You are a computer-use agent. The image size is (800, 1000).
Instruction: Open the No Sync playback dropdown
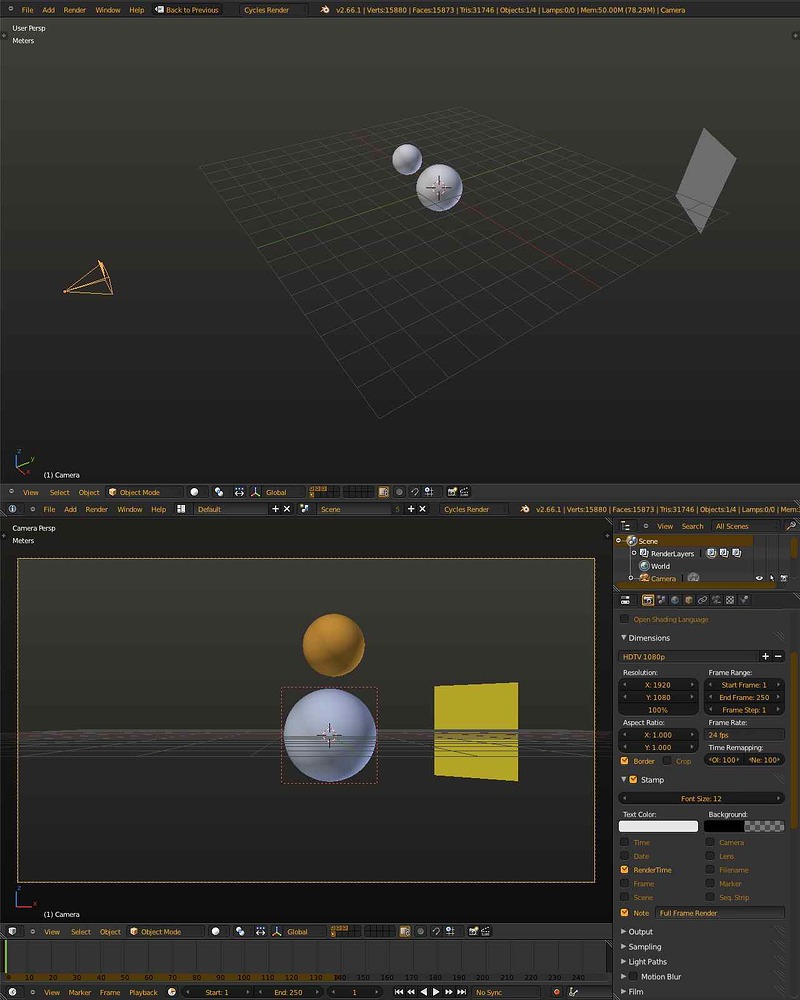point(508,992)
